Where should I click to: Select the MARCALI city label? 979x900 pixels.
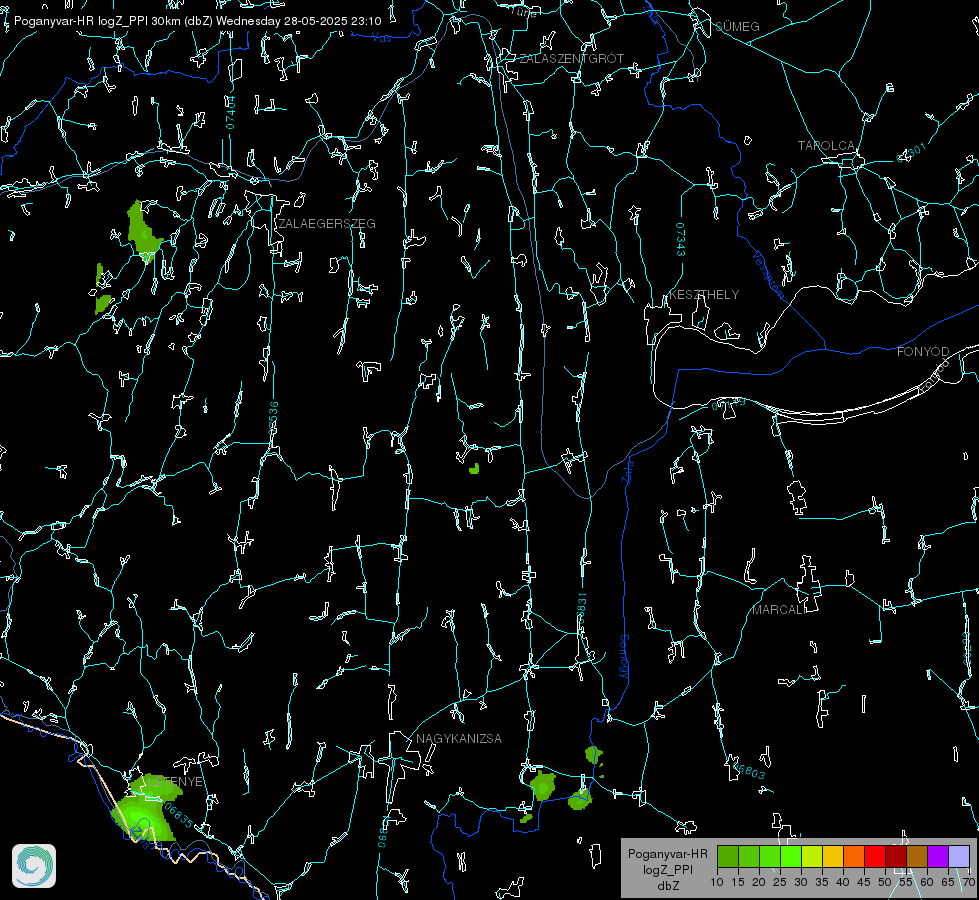point(779,610)
